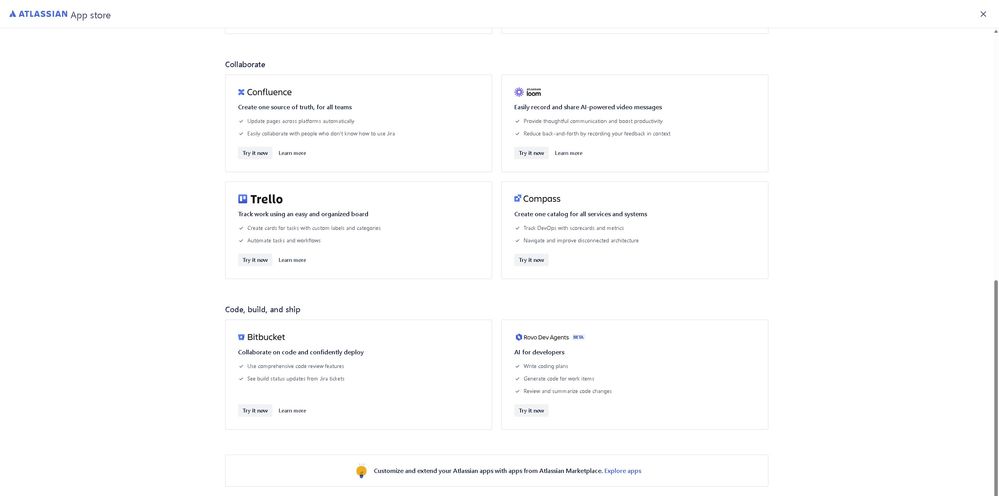999x496 pixels.
Task: Click the Atlassian logo in header
Action: (x=38, y=14)
